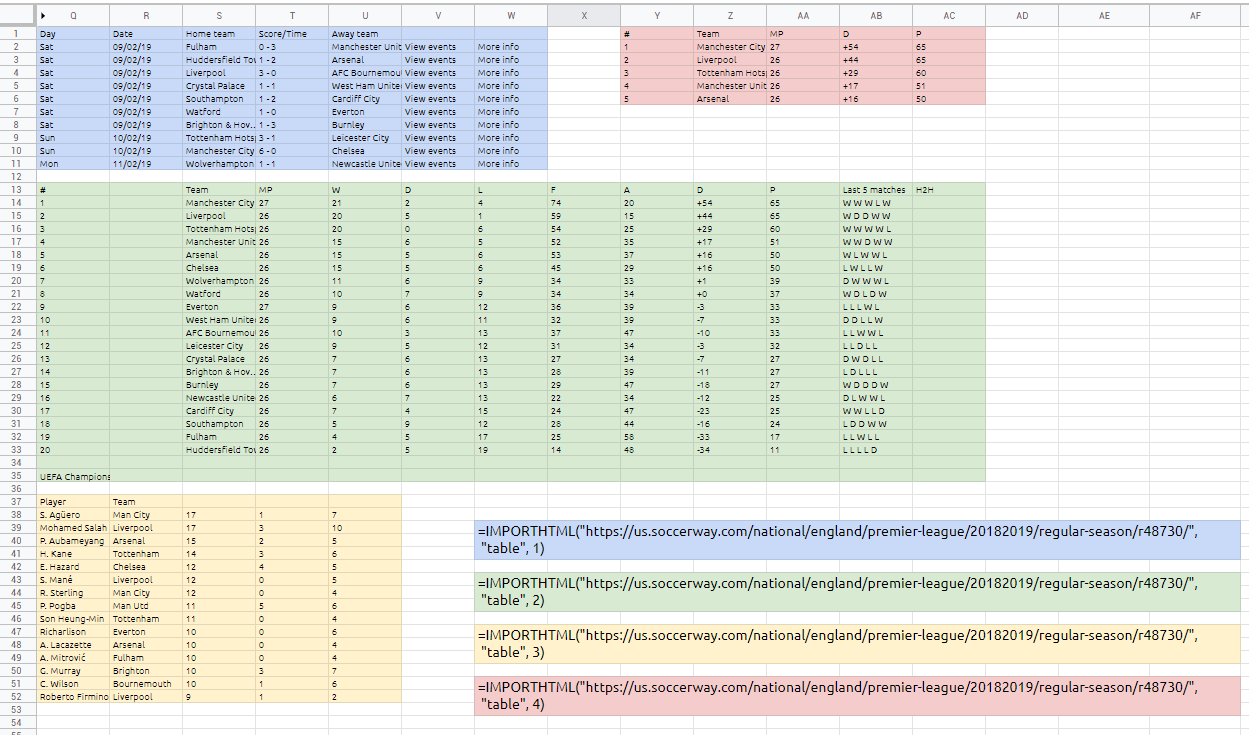Click 'View events' in row 2
Viewport: 1249px width, 735px height.
coord(438,46)
